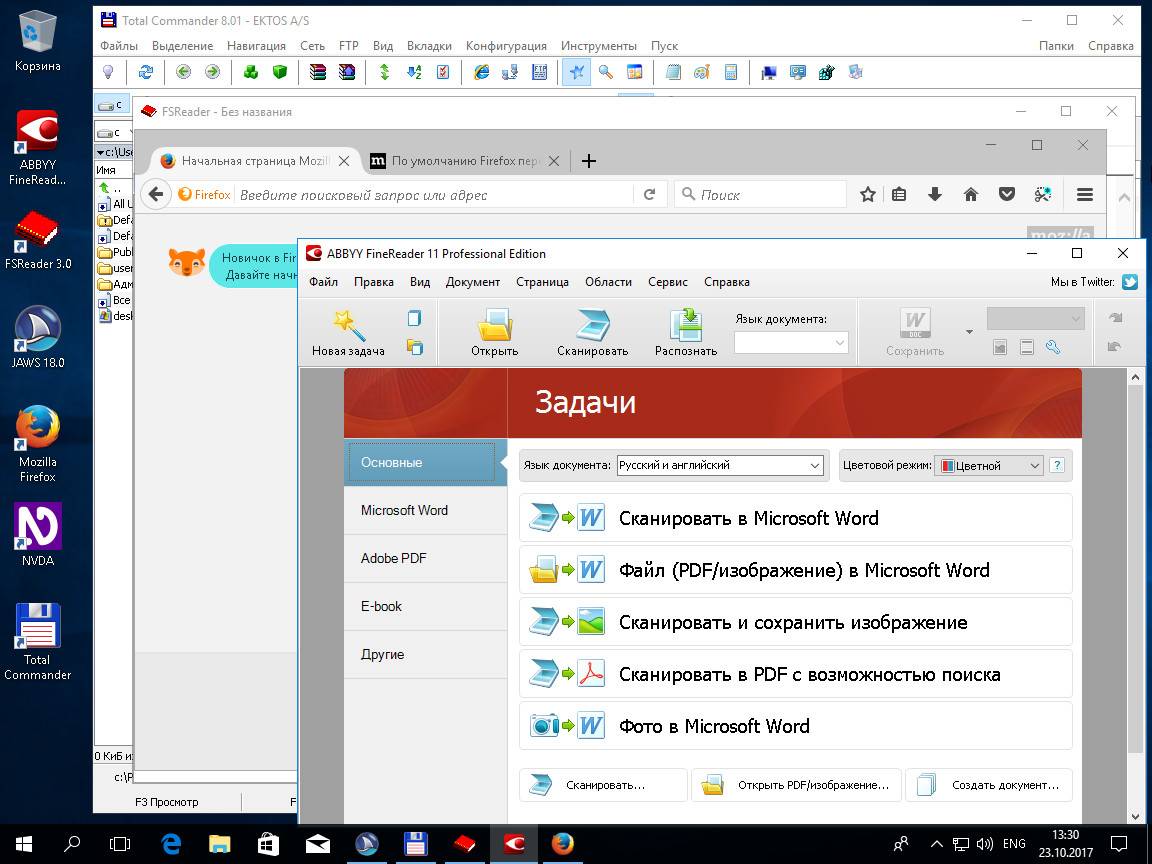
Task: Click the Распознать icon in FineReader toolbar
Action: [x=685, y=325]
